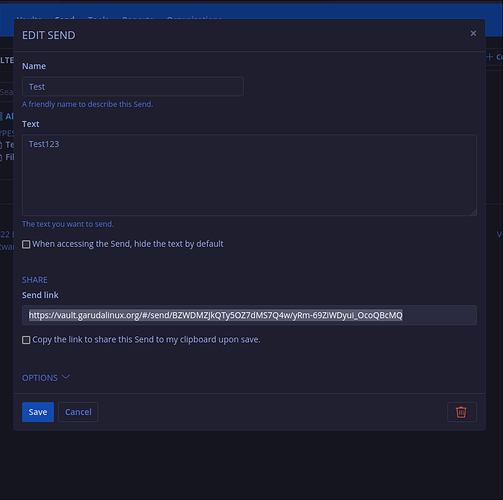The width and height of the screenshot is (503, 500).
Task: Enable hide the text by default
Action: pos(26,244)
